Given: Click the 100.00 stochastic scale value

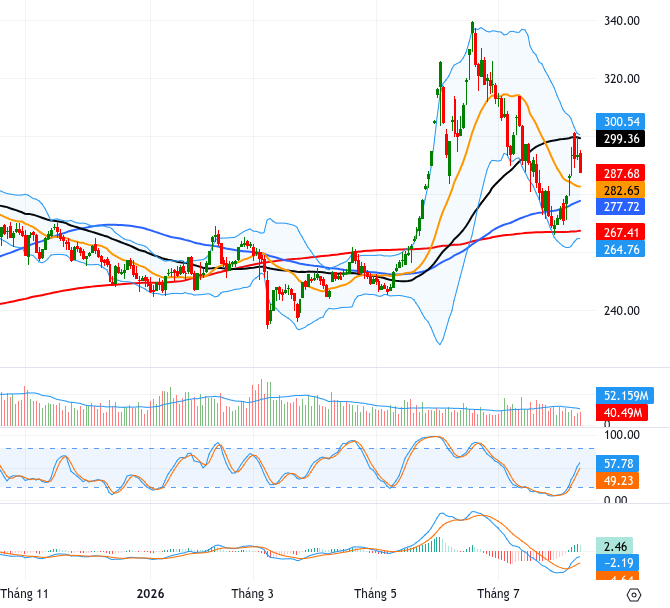Looking at the screenshot, I should [x=622, y=435].
